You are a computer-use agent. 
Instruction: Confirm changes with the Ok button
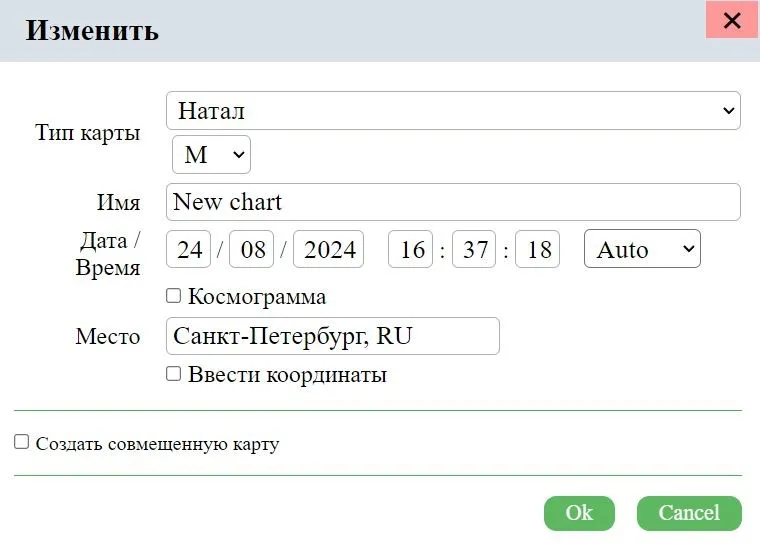[x=579, y=513]
